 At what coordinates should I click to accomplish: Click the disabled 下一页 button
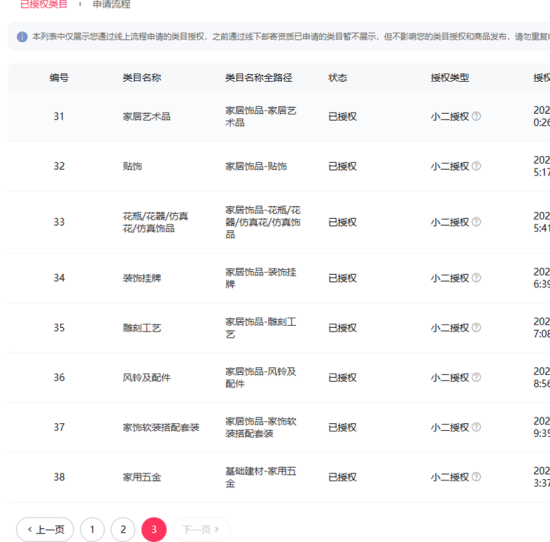pos(201,529)
